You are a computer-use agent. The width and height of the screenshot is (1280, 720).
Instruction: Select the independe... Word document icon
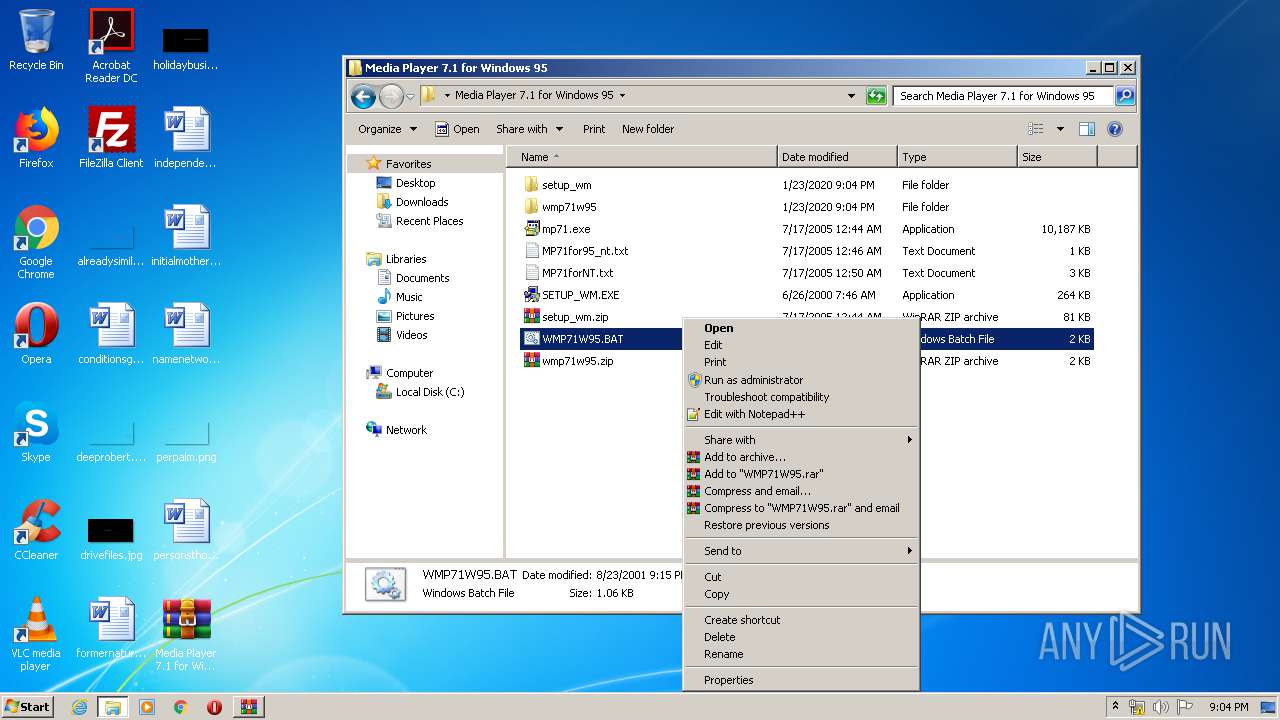[186, 138]
